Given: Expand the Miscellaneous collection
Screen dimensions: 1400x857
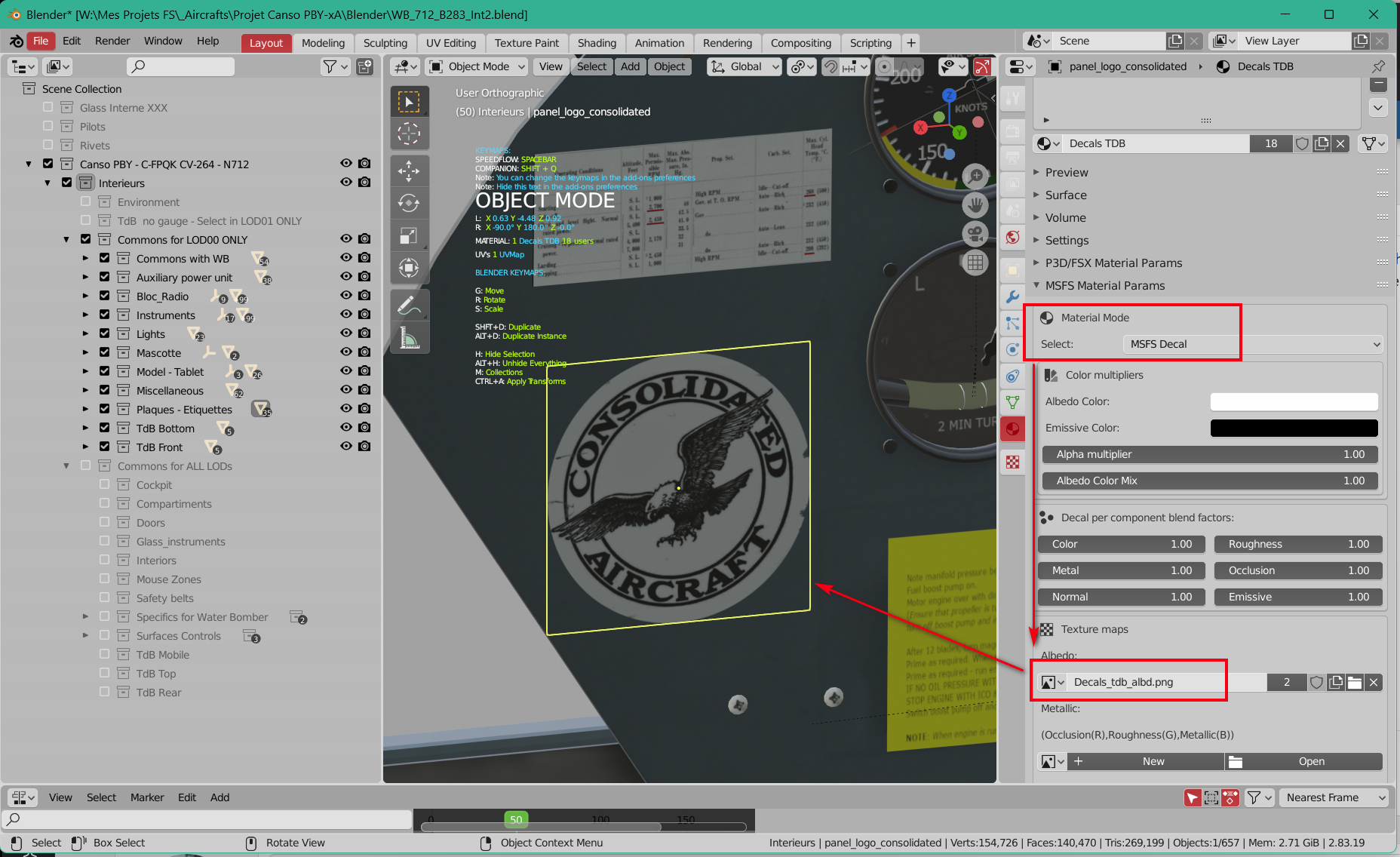Looking at the screenshot, I should (85, 390).
